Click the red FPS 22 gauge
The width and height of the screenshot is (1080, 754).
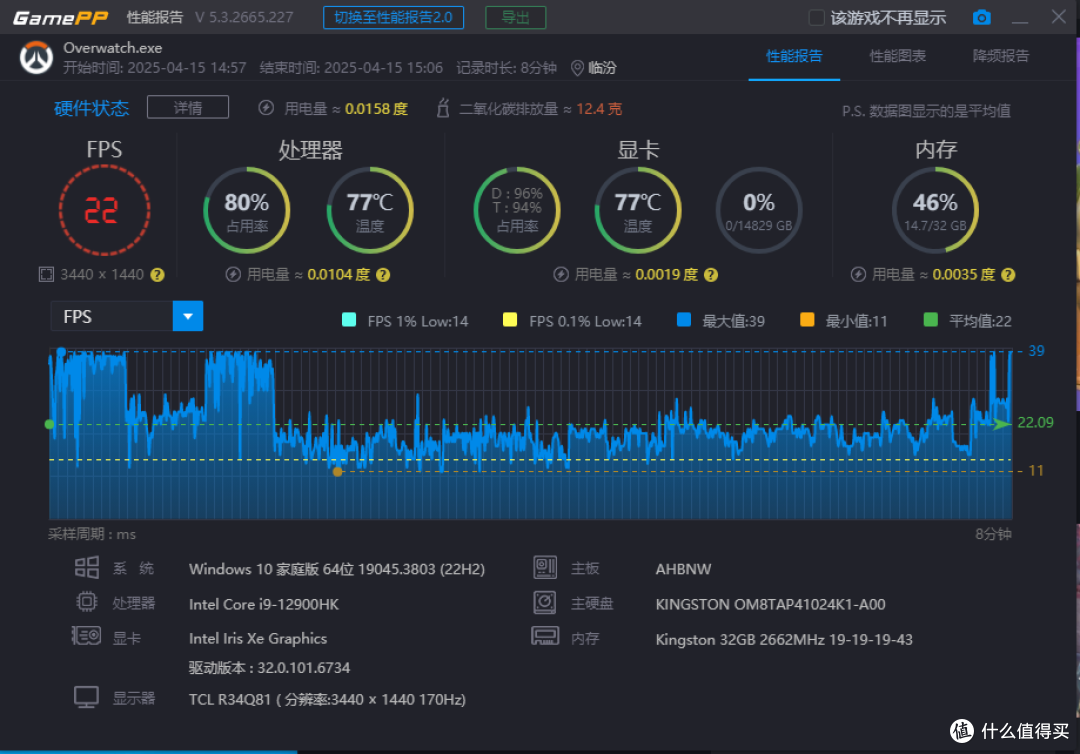coord(104,210)
